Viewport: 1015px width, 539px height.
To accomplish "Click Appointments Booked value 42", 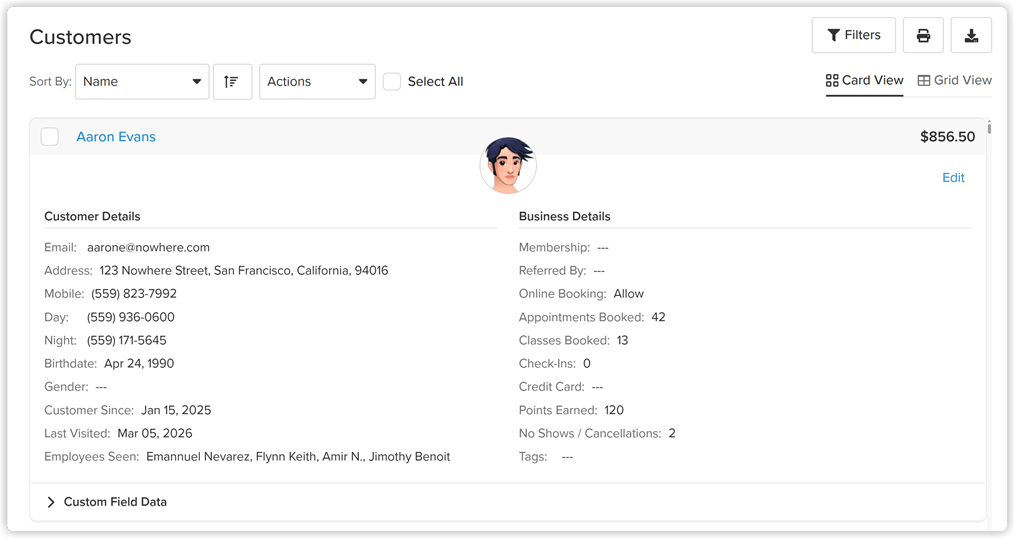I will pyautogui.click(x=658, y=317).
